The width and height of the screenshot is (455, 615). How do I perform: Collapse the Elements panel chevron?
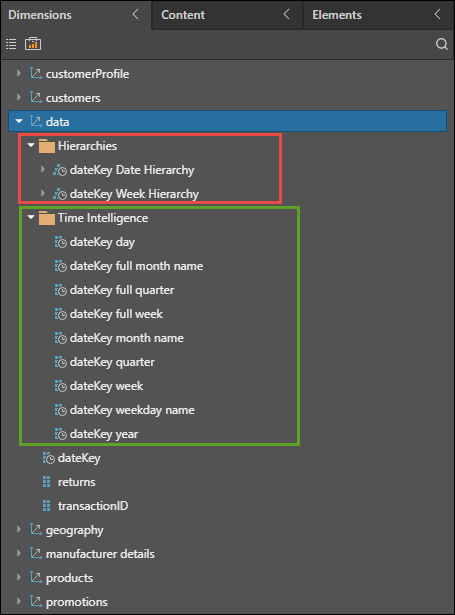click(437, 15)
